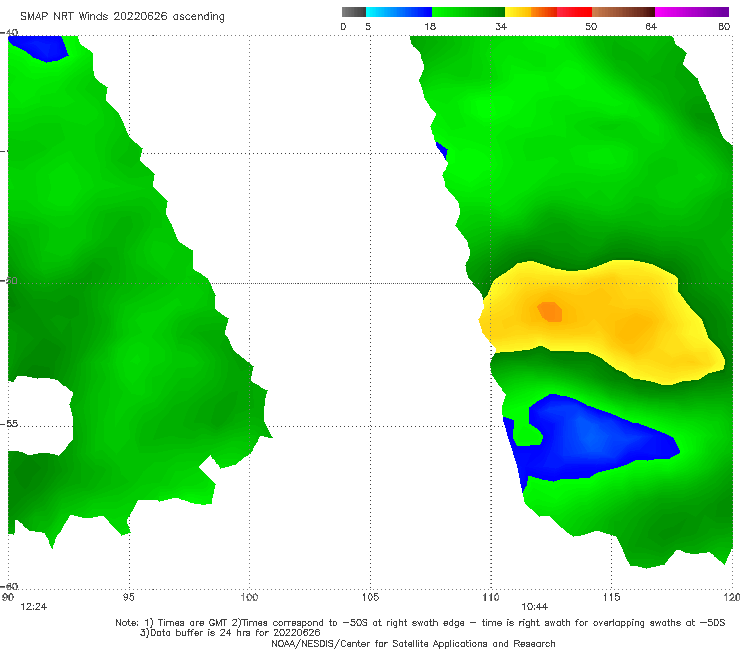The height and width of the screenshot is (650, 740).
Task: Click the longitude axis label '100'
Action: 249,598
